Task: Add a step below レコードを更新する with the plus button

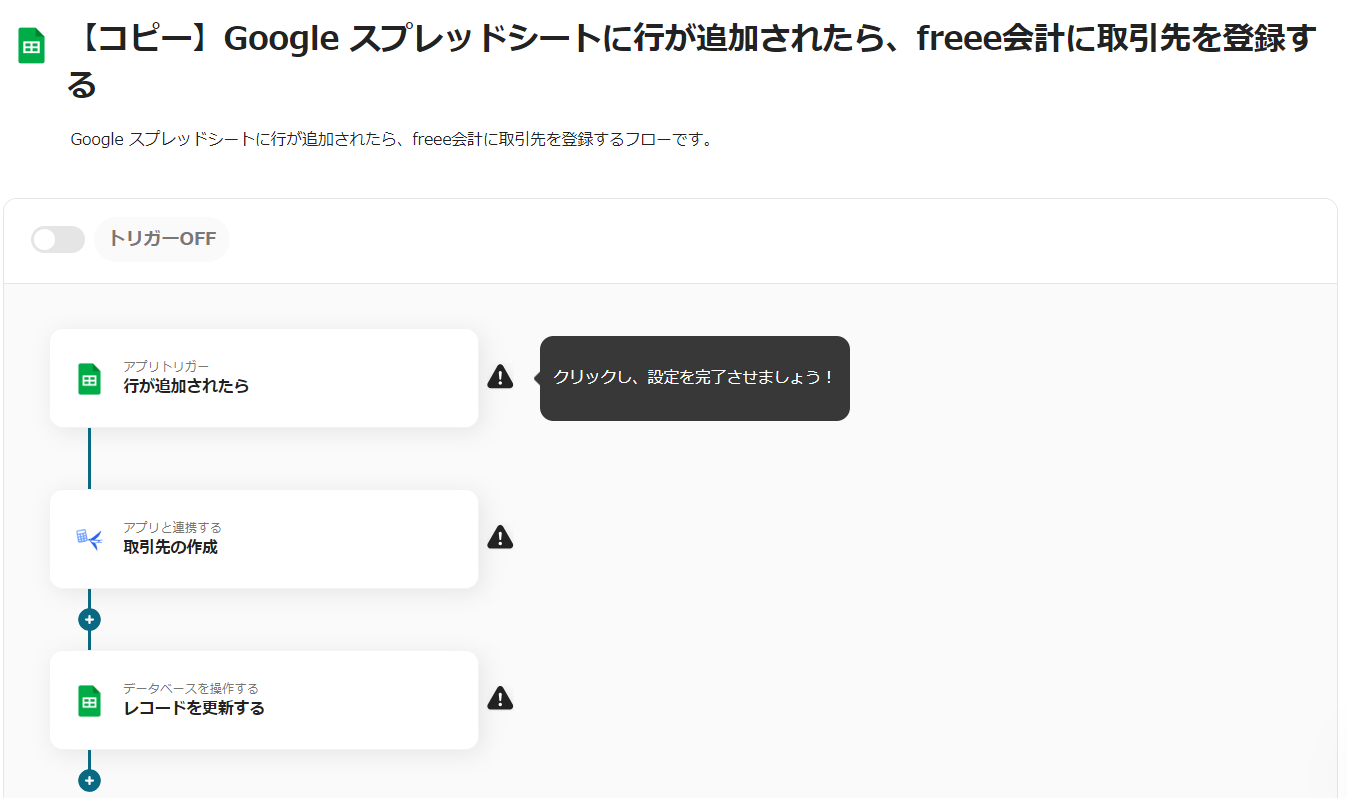Action: coord(89,781)
